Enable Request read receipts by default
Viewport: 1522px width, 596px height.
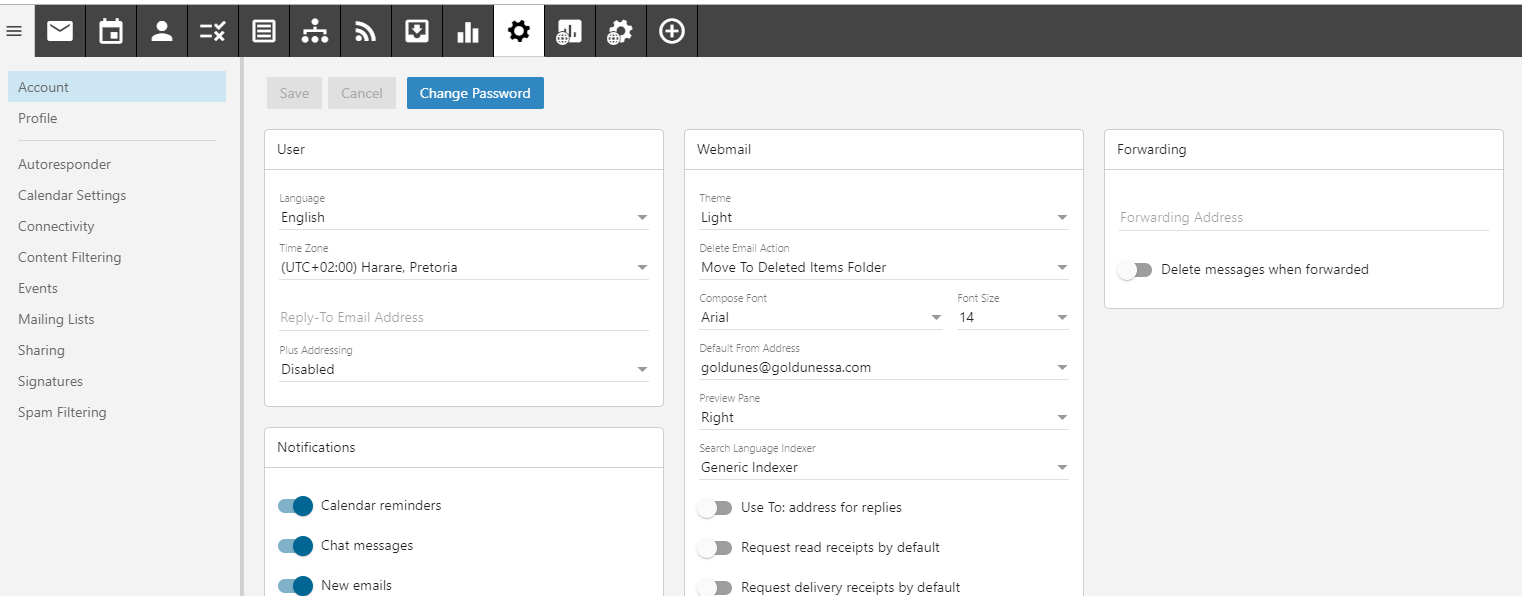click(x=715, y=548)
